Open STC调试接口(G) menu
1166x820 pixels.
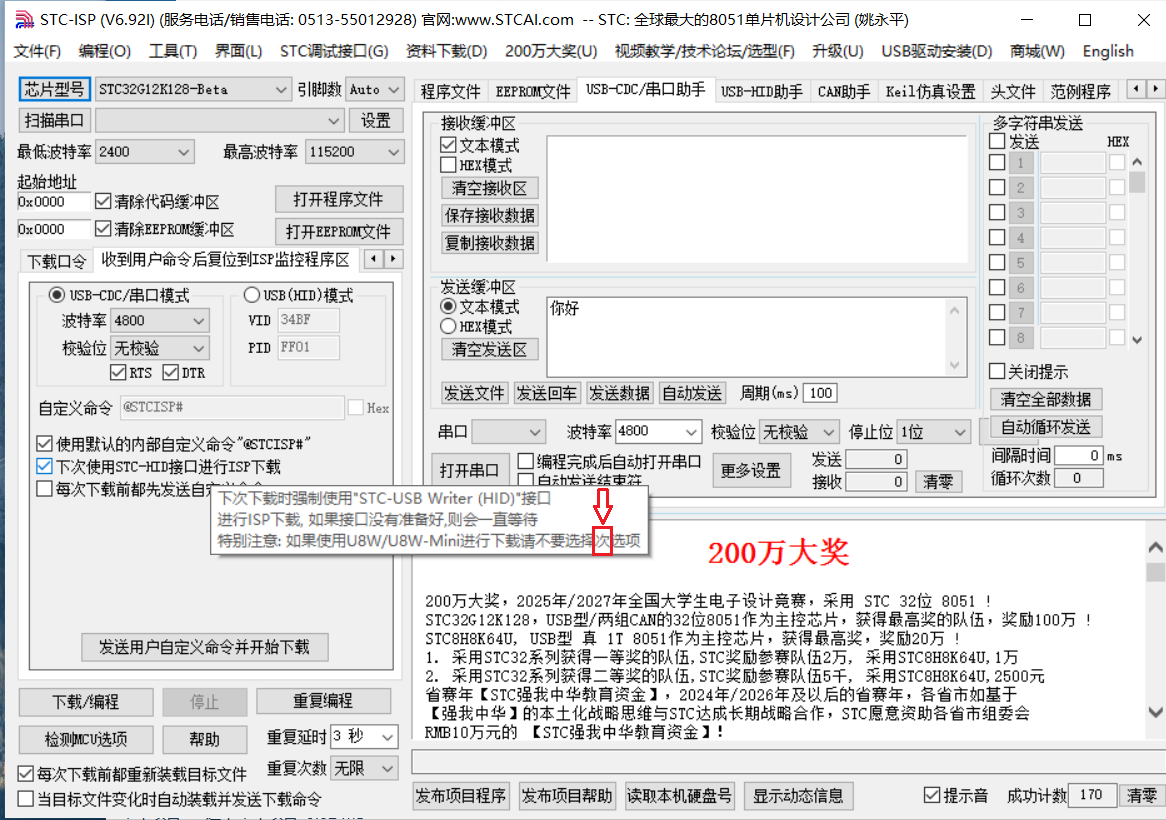pos(334,51)
